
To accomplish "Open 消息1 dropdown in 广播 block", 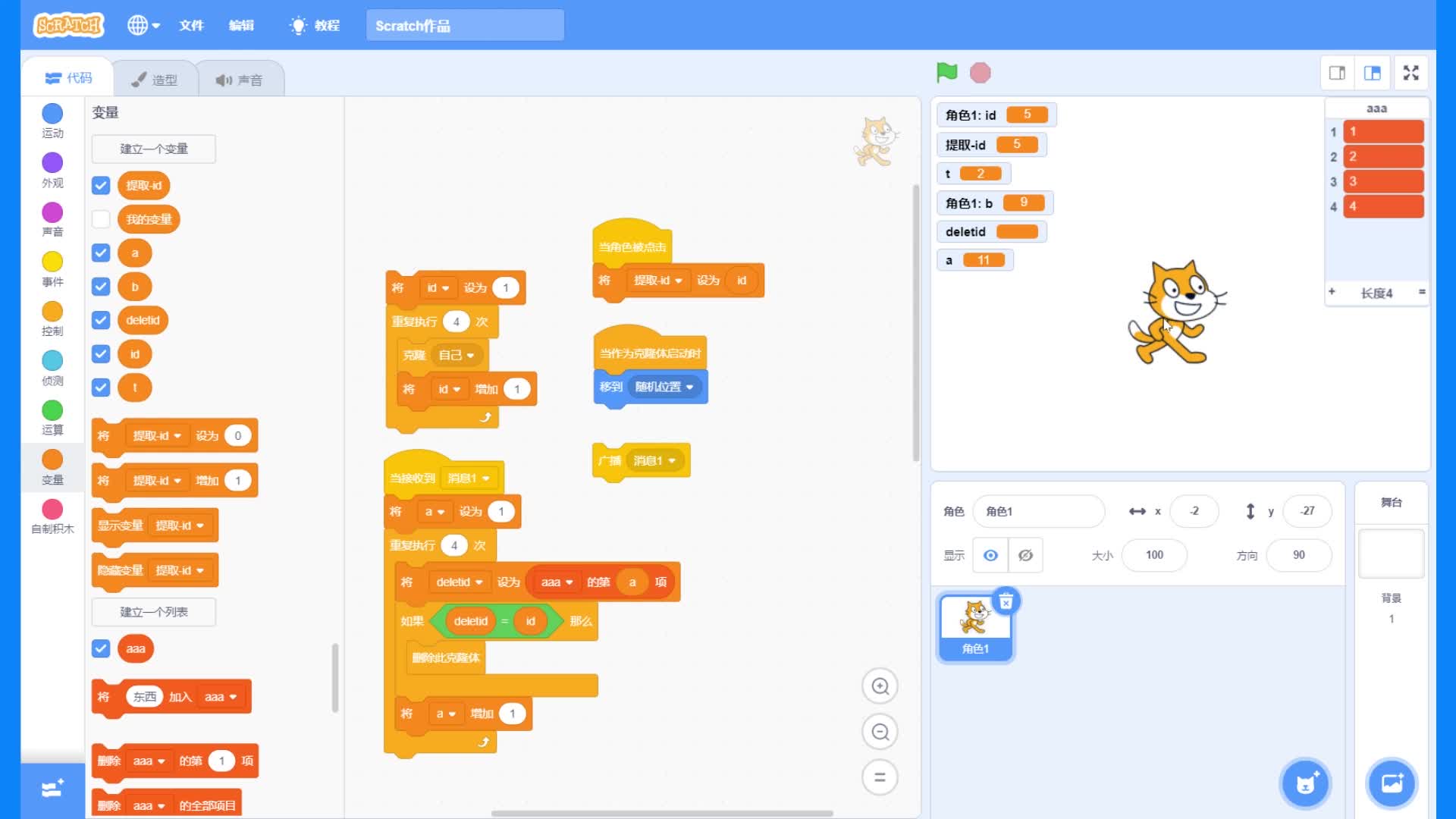I will click(654, 460).
